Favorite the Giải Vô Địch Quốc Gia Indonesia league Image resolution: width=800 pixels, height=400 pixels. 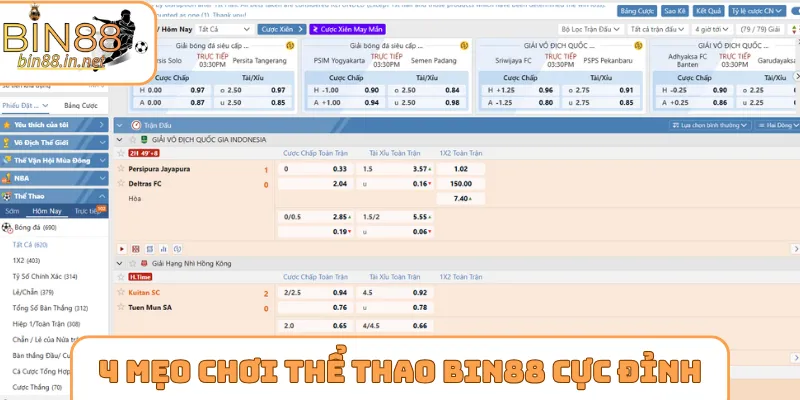pos(133,139)
